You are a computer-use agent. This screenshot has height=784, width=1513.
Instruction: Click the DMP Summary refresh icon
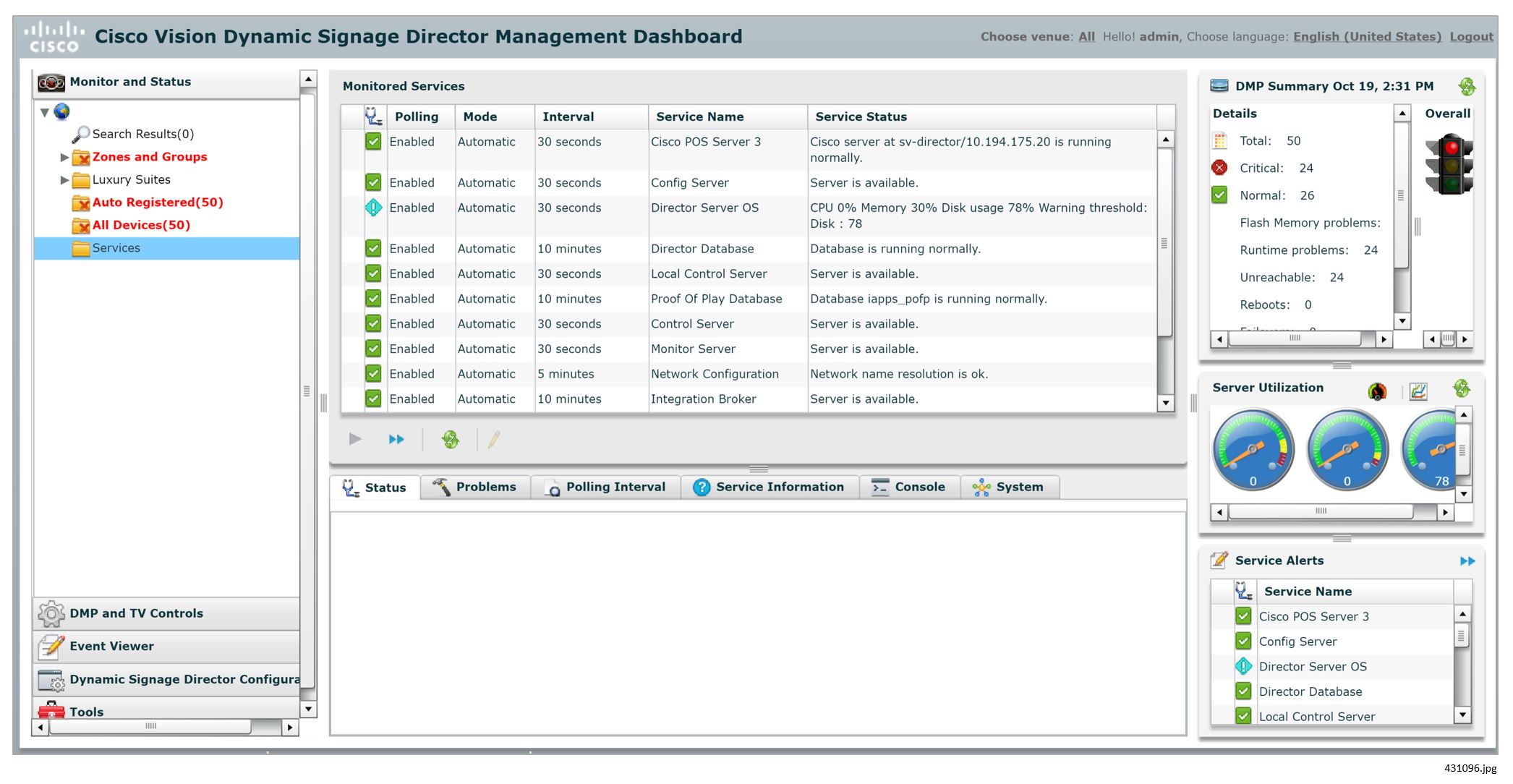pos(1467,87)
